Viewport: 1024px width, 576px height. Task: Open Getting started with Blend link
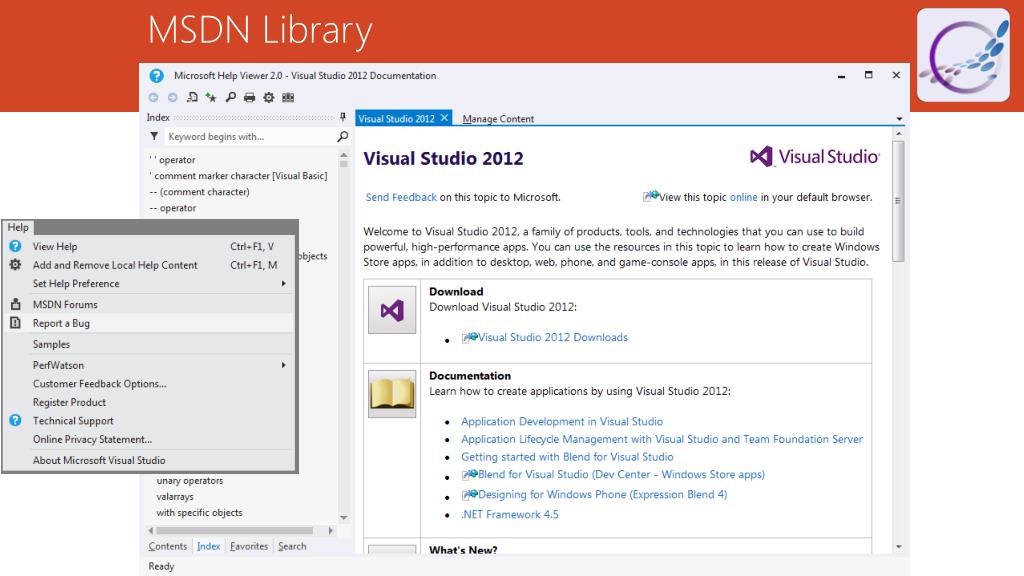tap(567, 456)
